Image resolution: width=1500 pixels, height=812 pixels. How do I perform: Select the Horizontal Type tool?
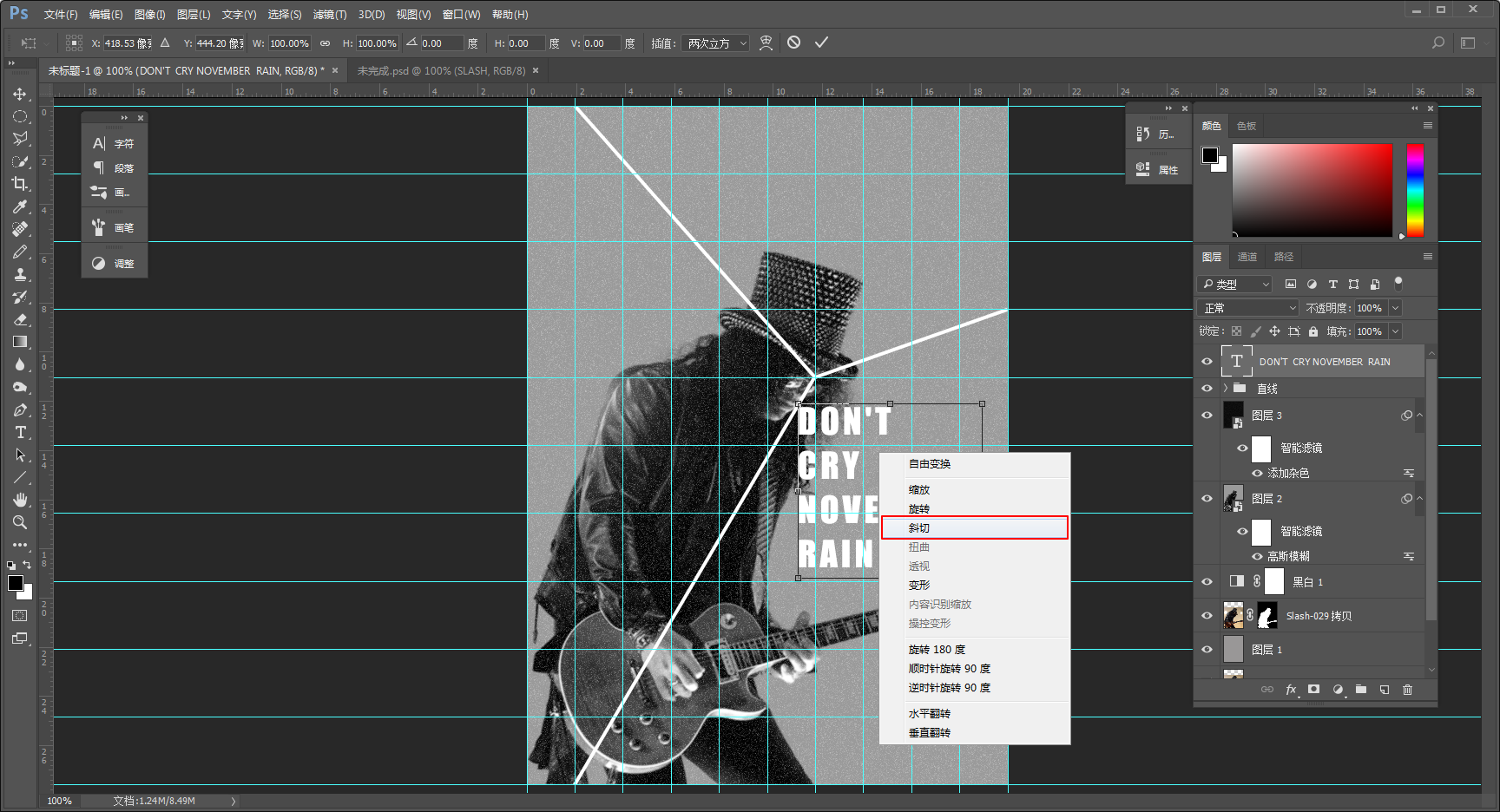(x=20, y=432)
